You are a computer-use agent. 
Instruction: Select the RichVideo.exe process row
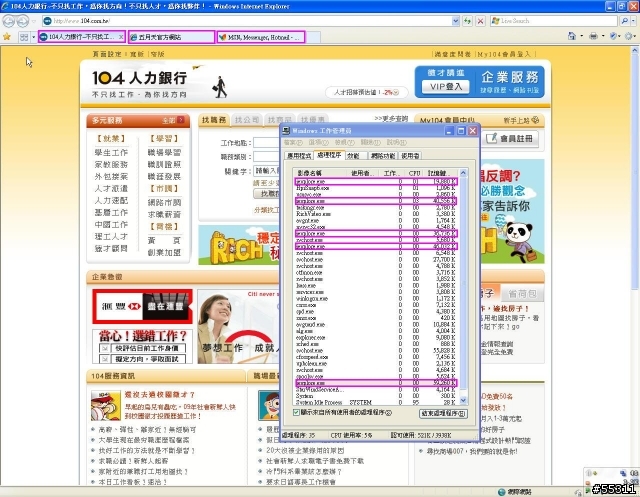tap(376, 214)
